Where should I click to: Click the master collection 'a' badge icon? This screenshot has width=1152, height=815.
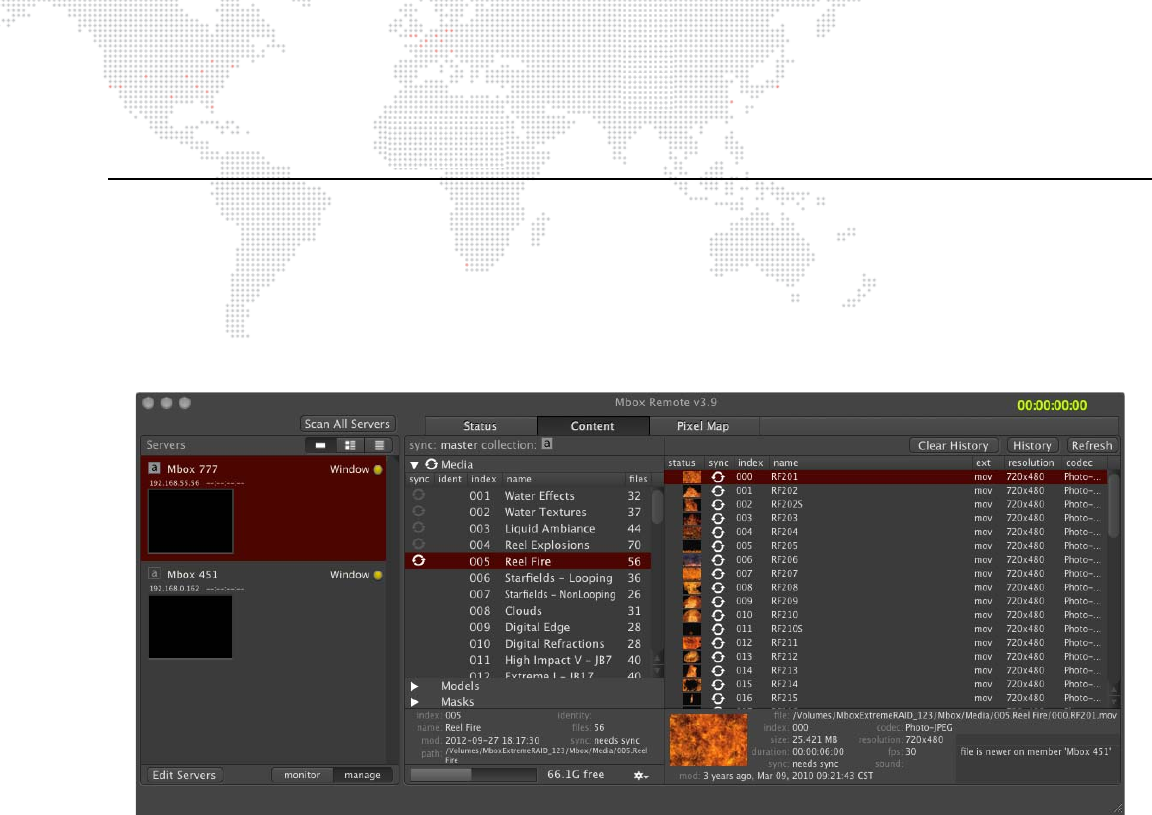(x=547, y=444)
